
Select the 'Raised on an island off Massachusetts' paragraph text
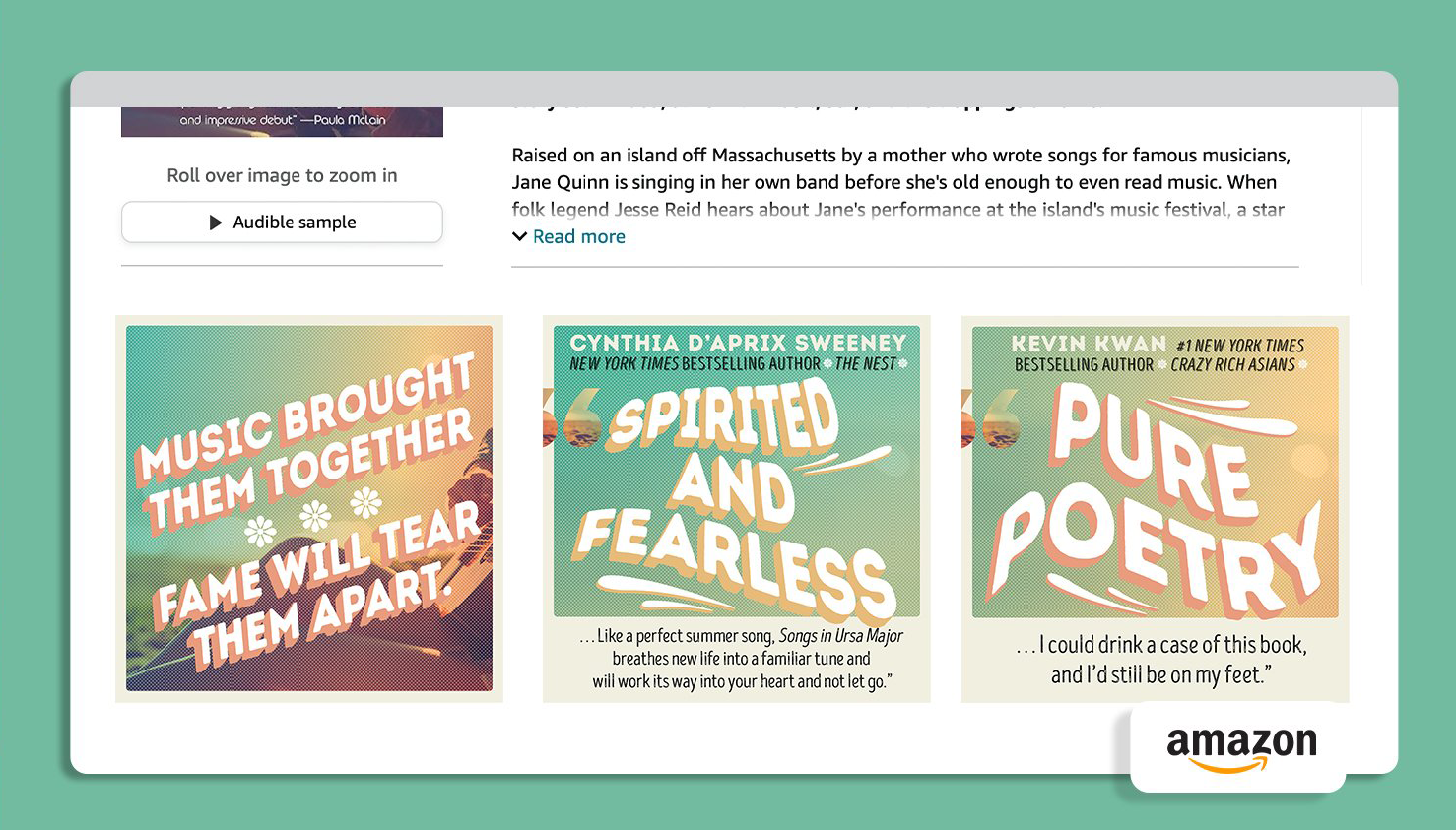(x=901, y=182)
